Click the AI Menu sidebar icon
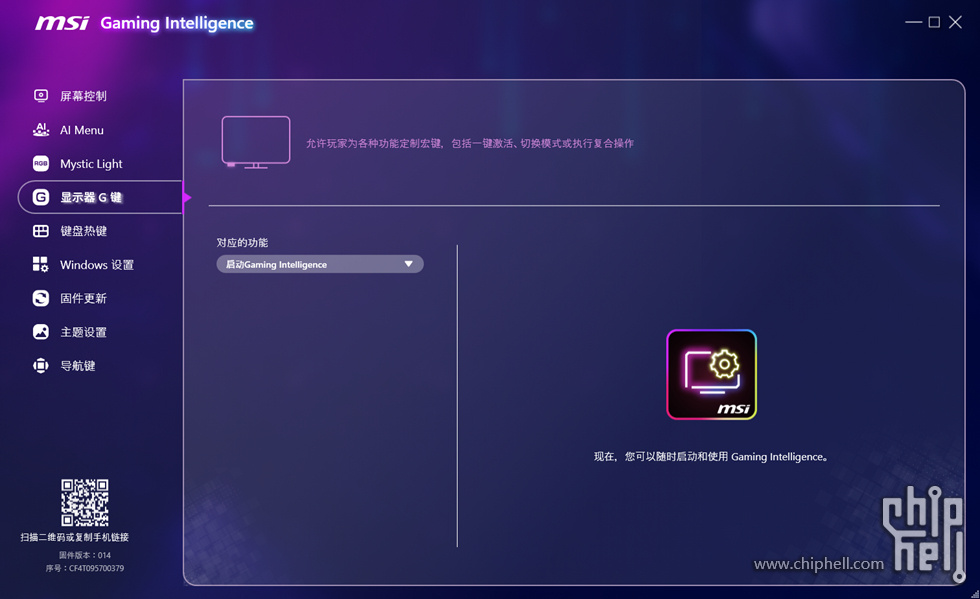 (x=41, y=129)
